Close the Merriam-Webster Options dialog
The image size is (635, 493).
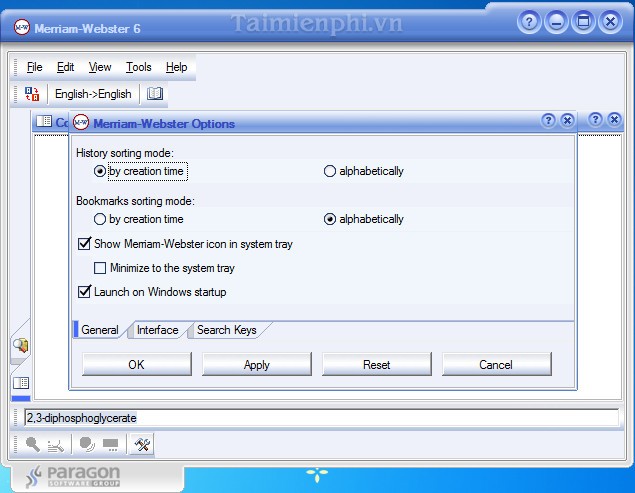tap(567, 120)
